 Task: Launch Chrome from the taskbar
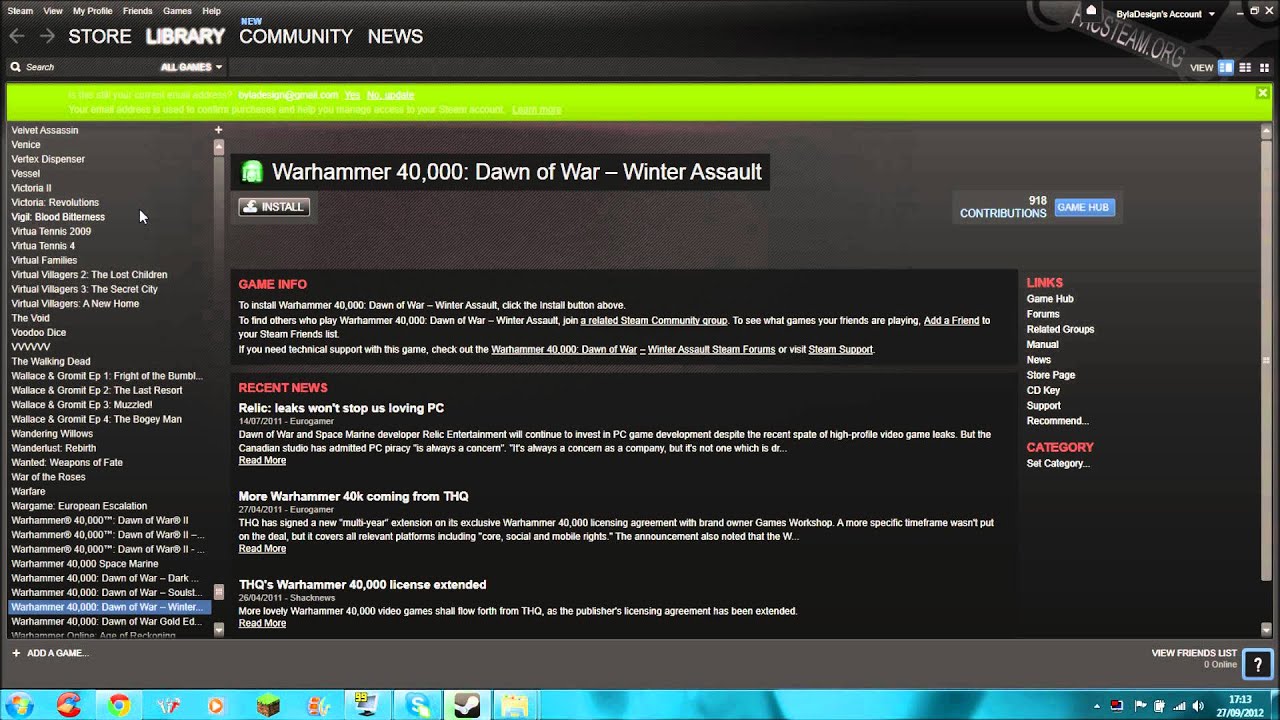[119, 706]
